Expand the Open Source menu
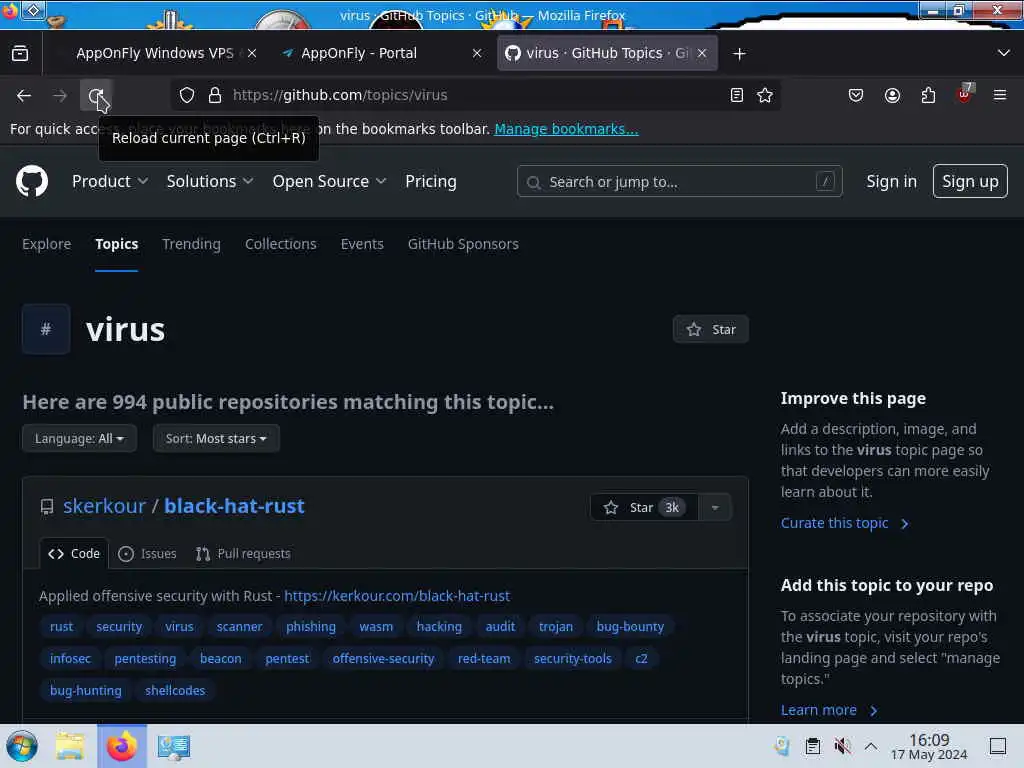This screenshot has height=768, width=1024. coord(329,182)
